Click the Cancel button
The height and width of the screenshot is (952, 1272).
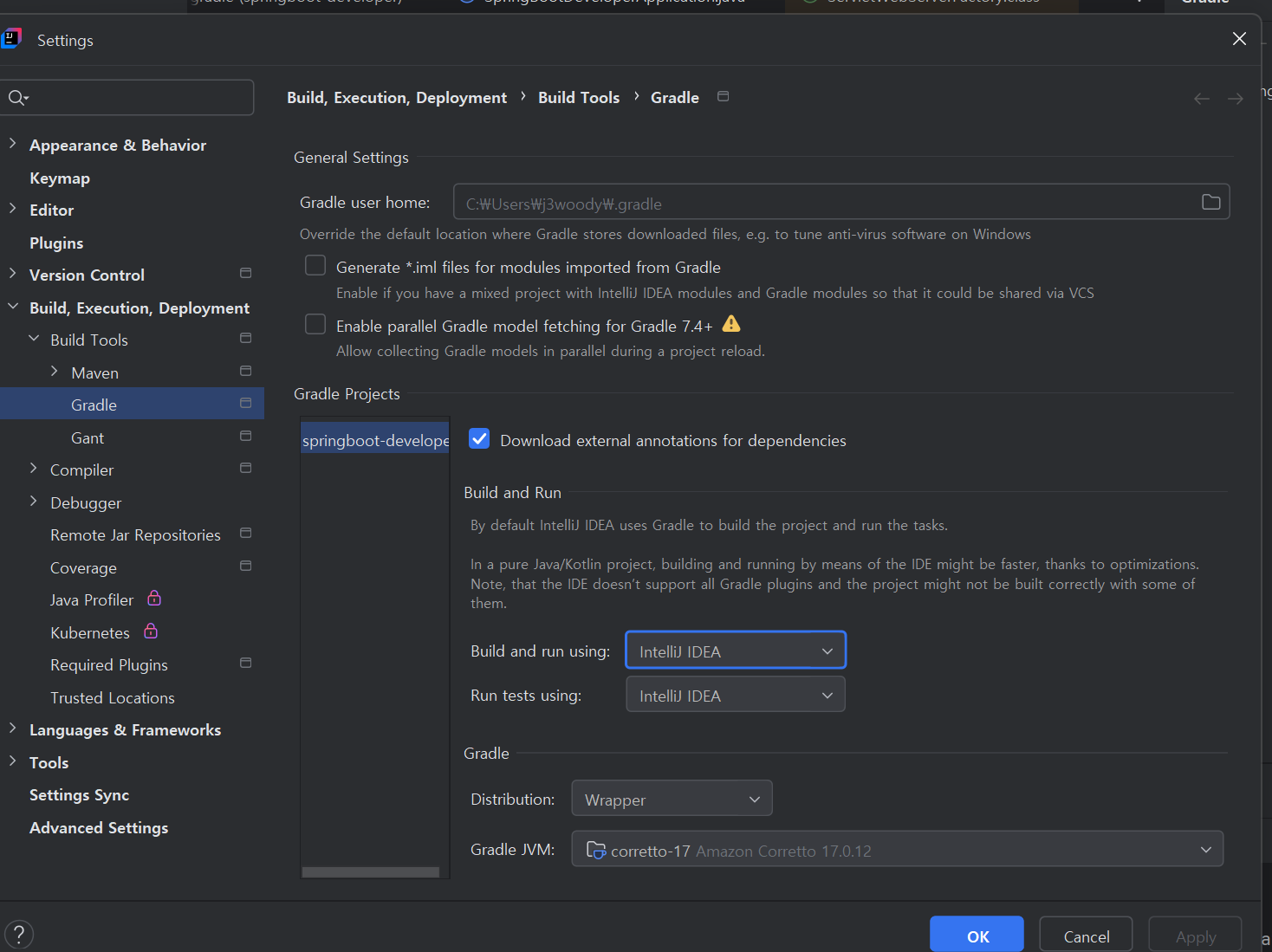(x=1086, y=936)
